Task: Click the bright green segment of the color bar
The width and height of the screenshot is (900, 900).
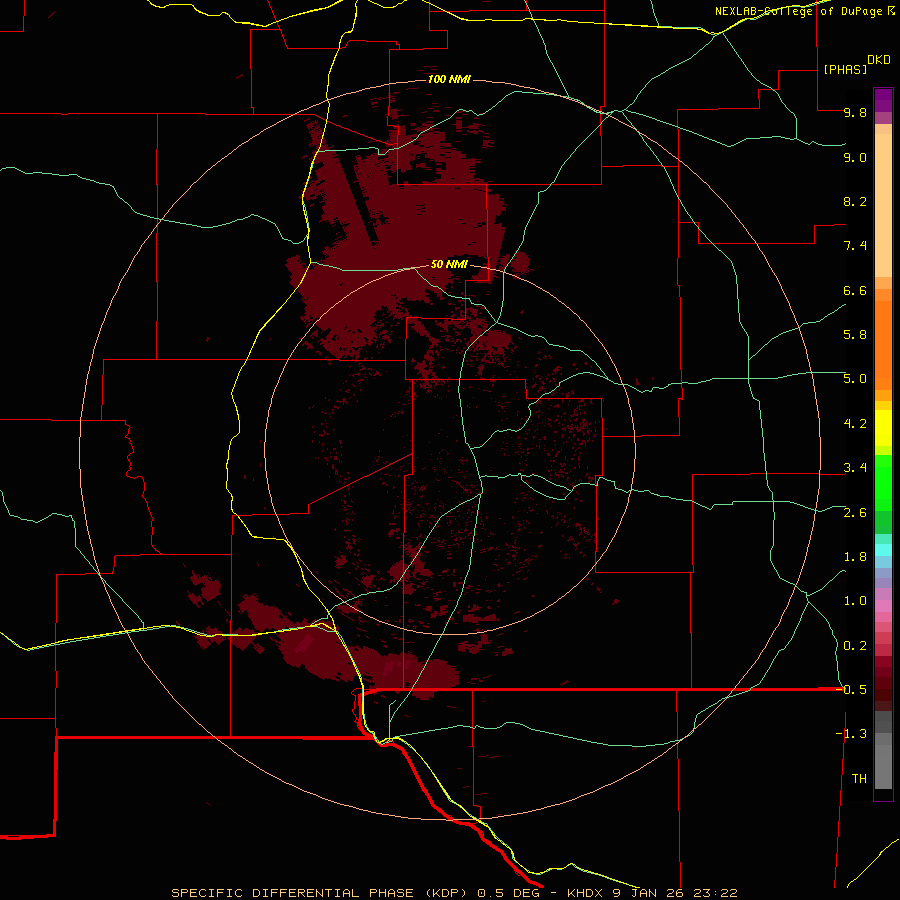Action: (x=883, y=482)
